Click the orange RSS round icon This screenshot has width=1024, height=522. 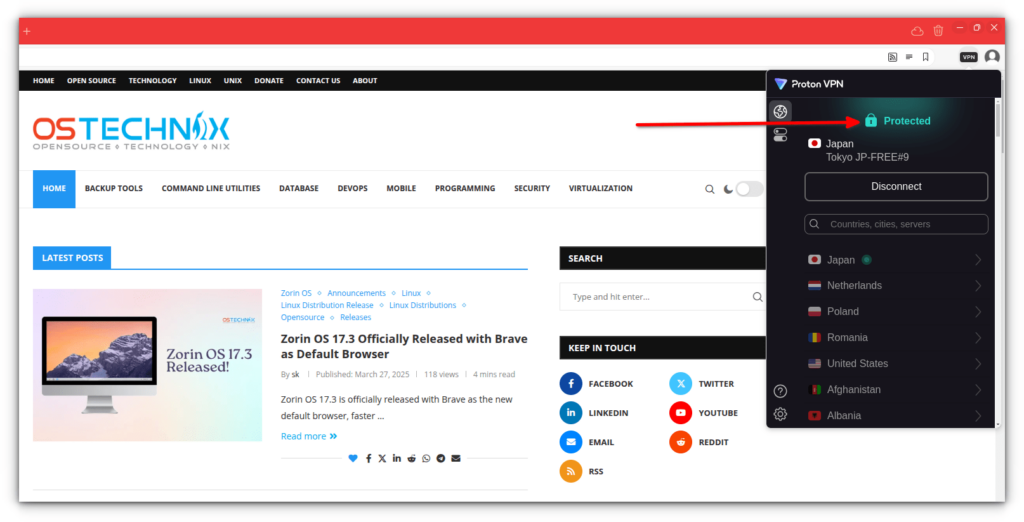pos(570,471)
